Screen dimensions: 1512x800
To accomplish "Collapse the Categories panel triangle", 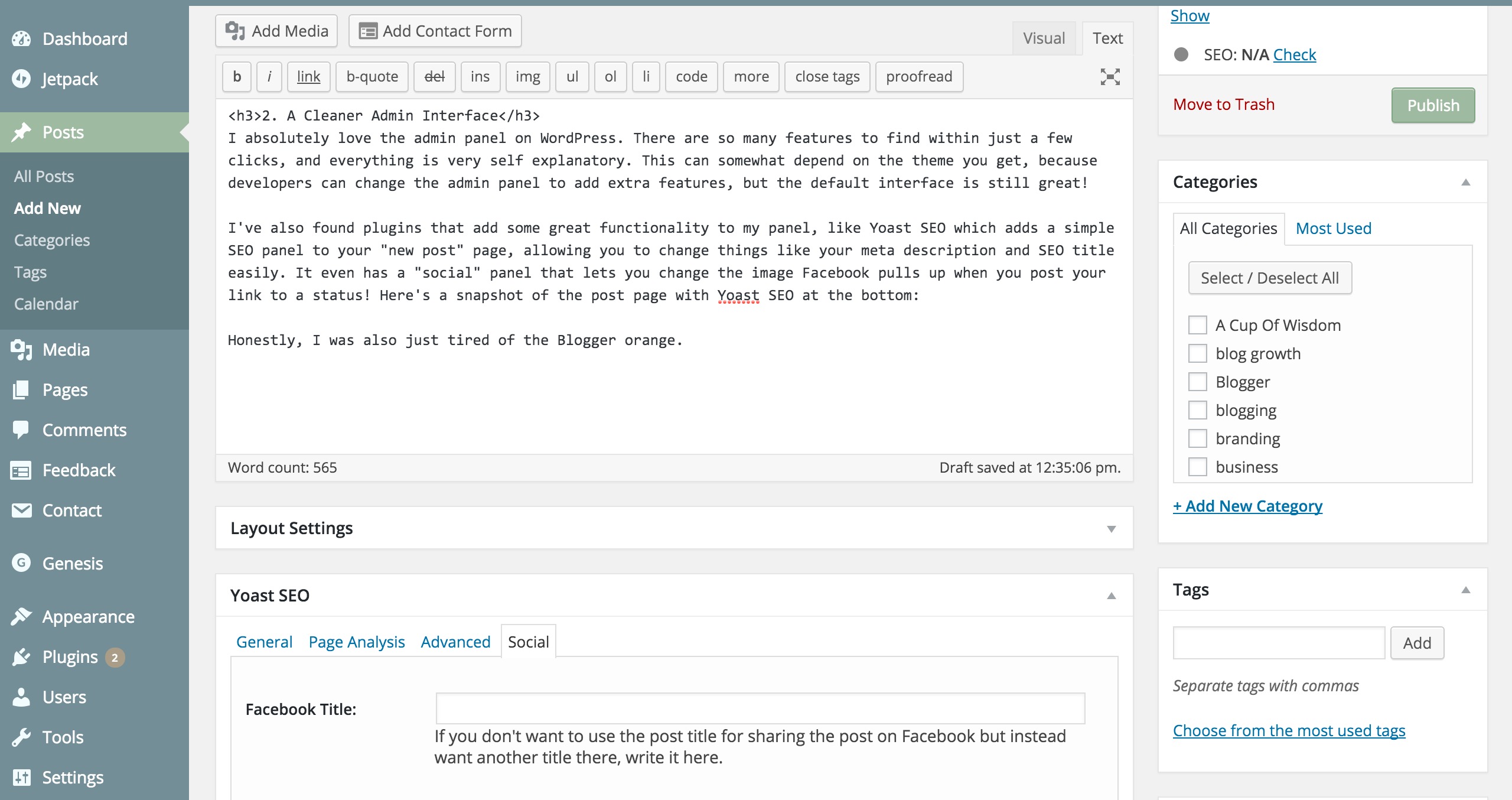I will (x=1465, y=182).
